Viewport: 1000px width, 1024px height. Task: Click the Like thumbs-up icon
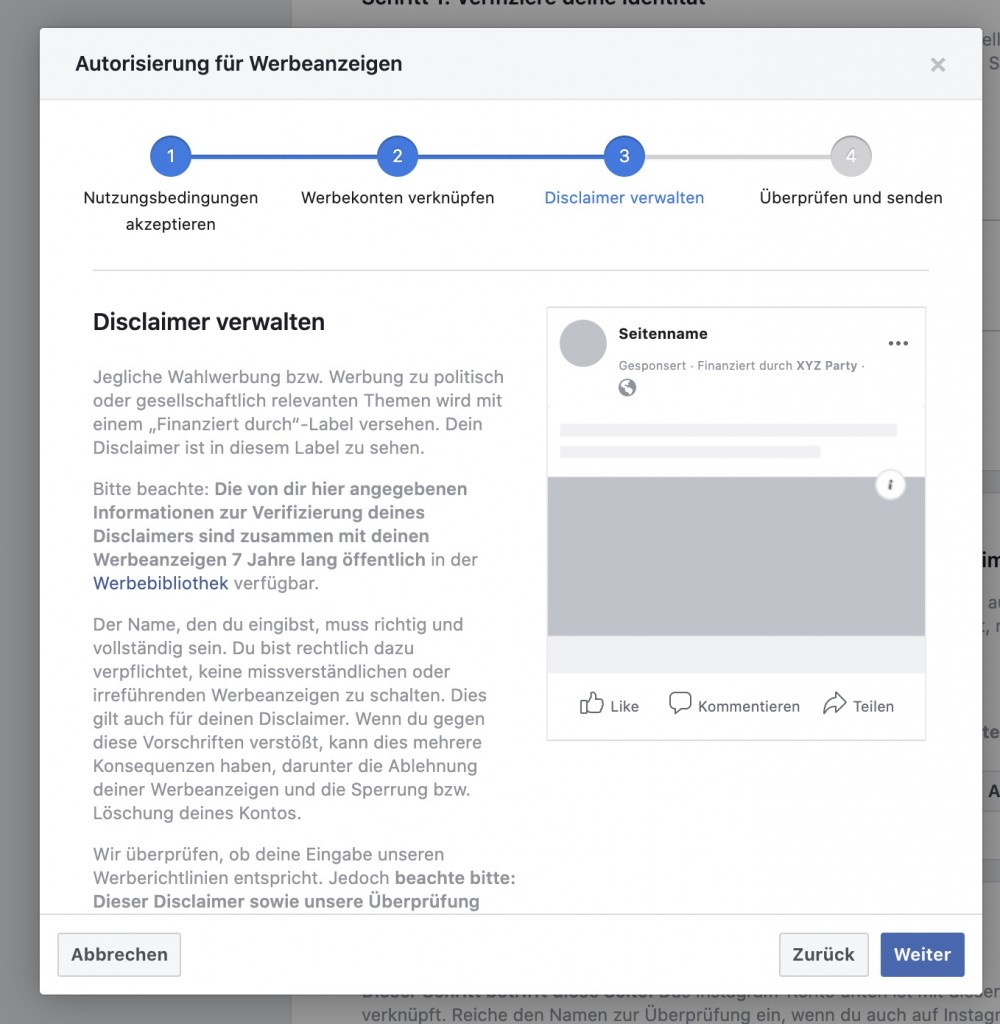tap(591, 703)
